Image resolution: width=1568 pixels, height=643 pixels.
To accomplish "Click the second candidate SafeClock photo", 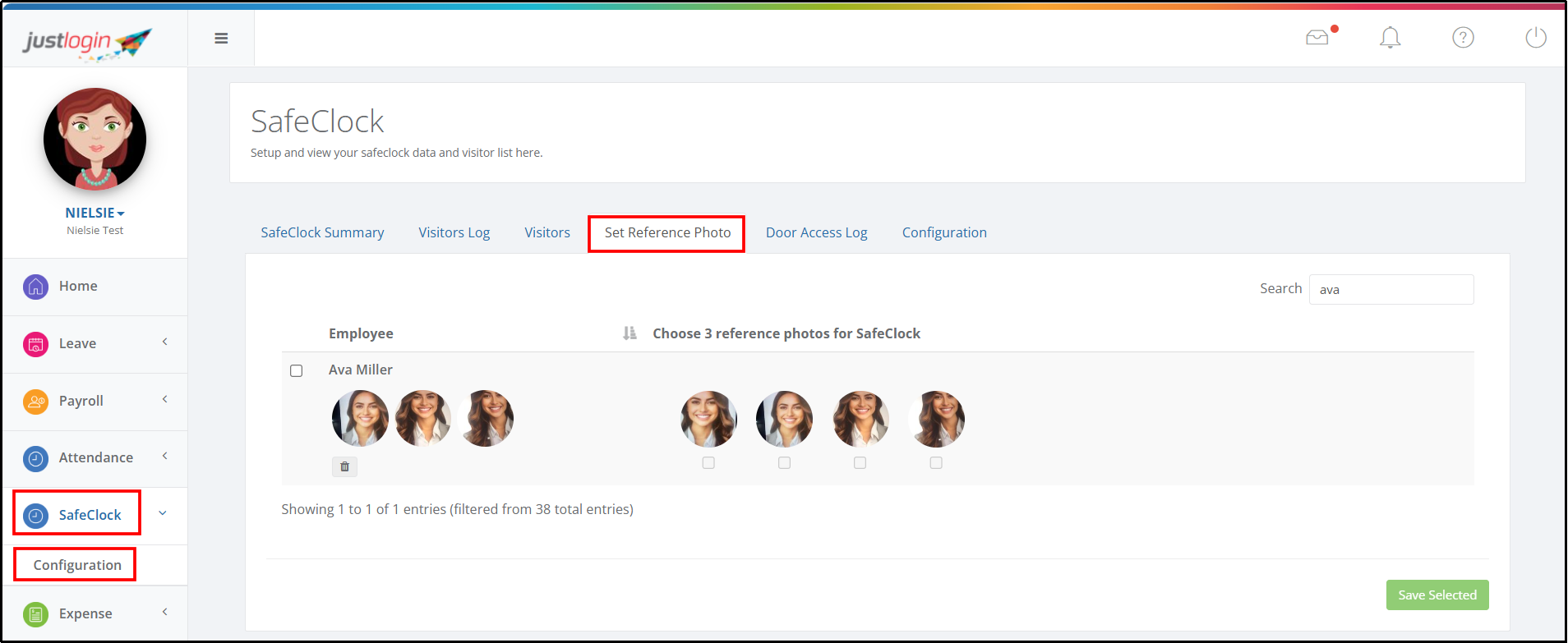I will pos(785,419).
